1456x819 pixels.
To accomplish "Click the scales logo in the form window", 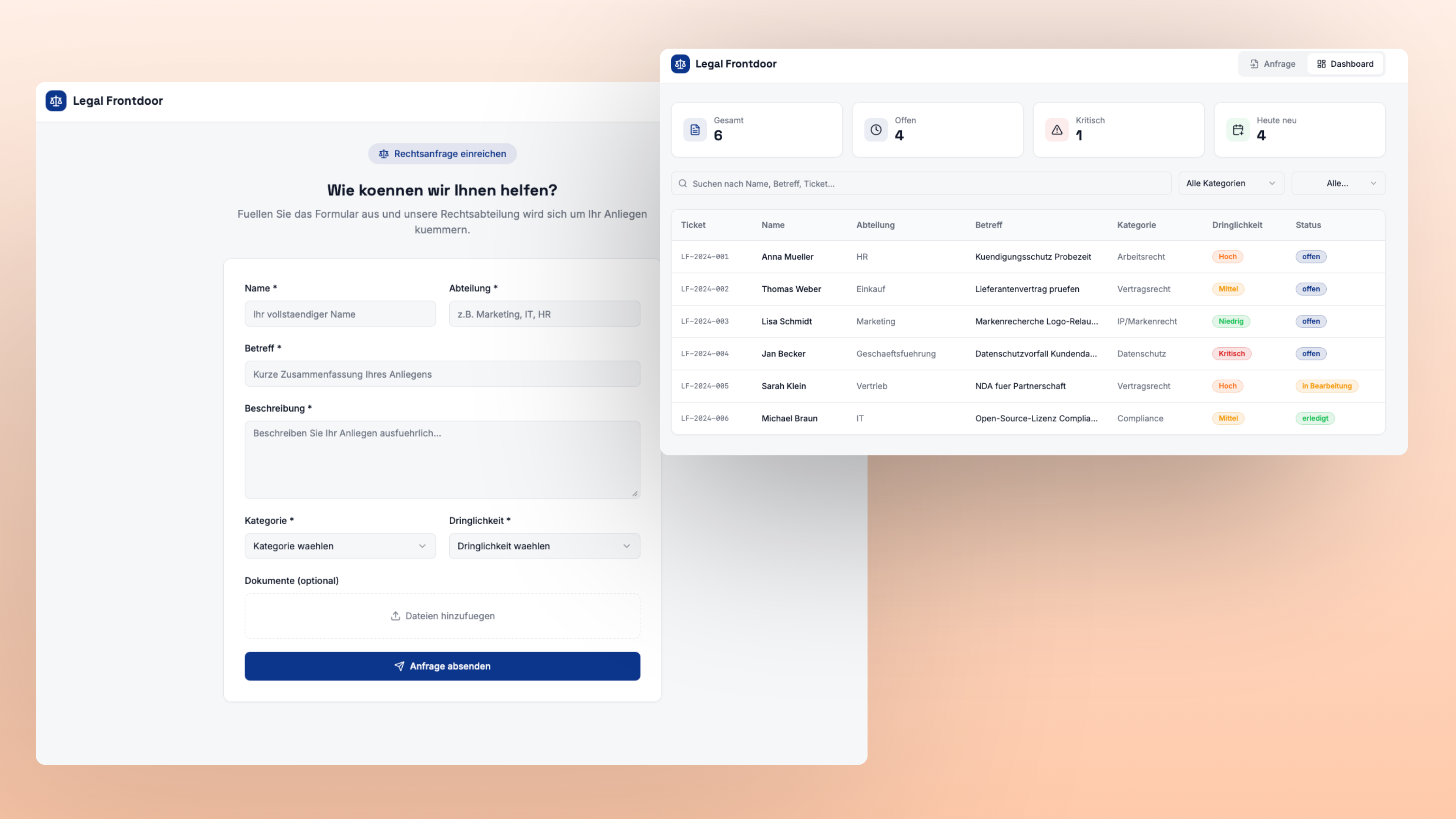I will point(56,100).
